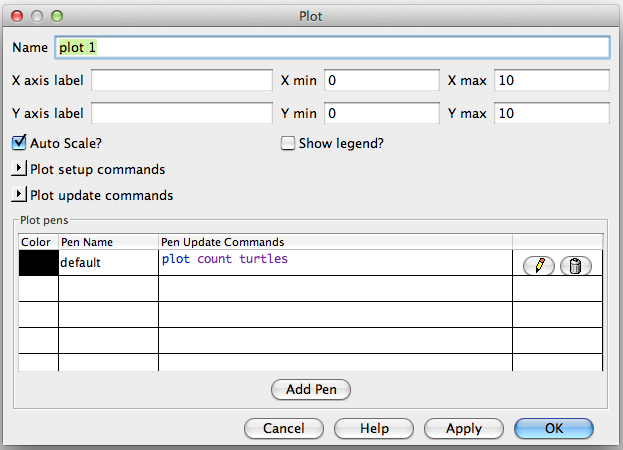Select the Y max value field
Viewport: 623px width, 450px height.
click(x=552, y=113)
